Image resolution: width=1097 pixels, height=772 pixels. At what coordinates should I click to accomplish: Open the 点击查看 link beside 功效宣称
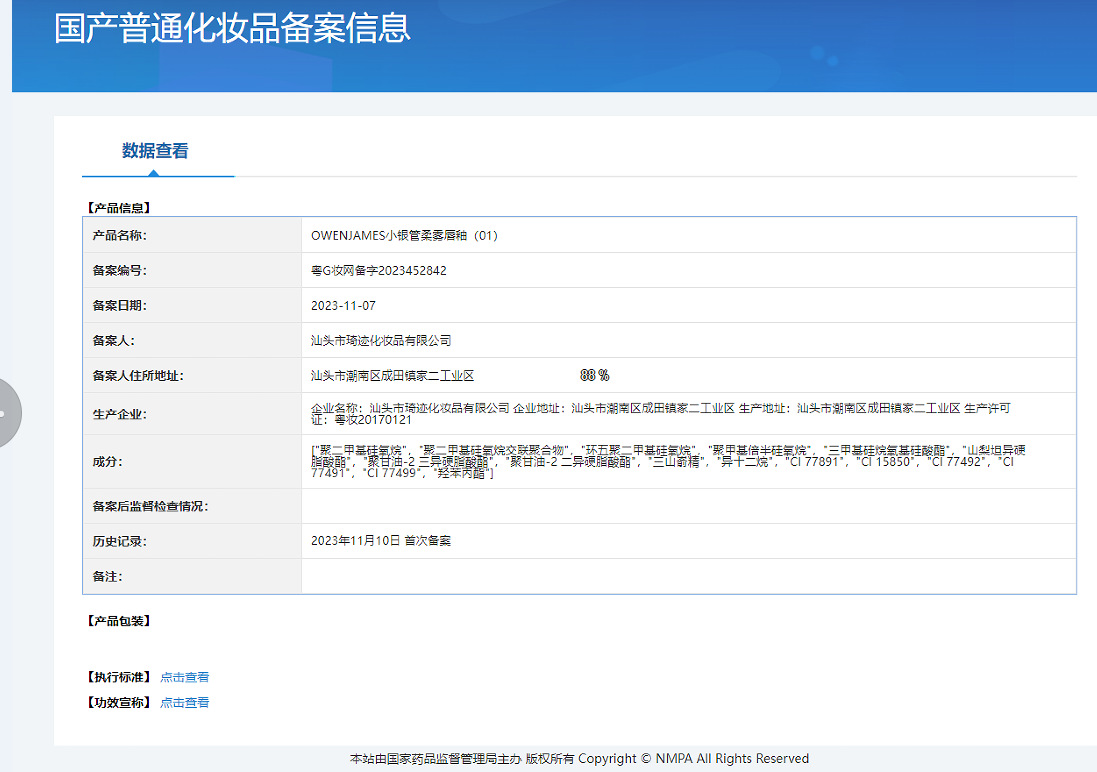pyautogui.click(x=185, y=702)
